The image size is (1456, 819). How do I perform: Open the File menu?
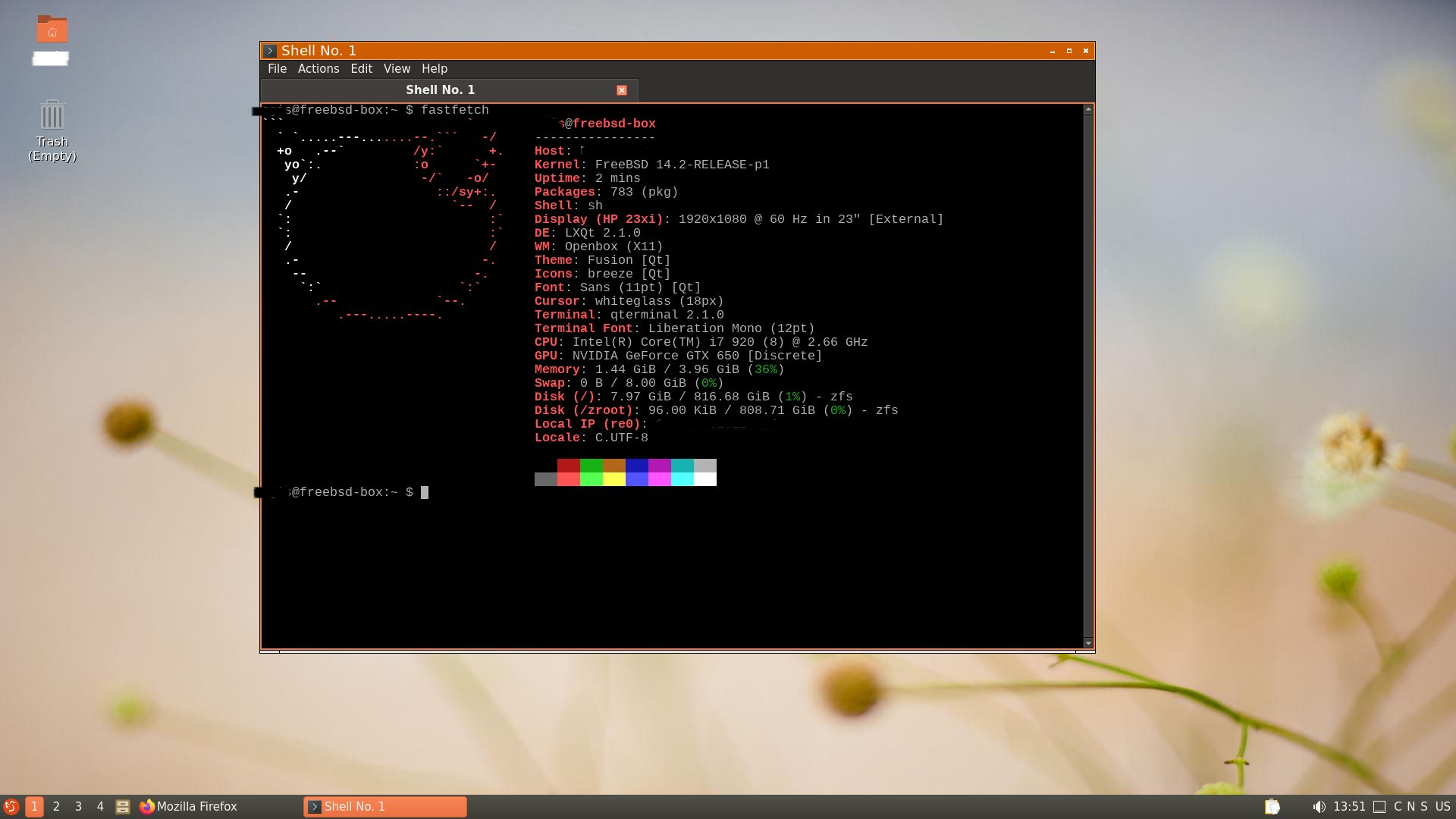point(277,68)
